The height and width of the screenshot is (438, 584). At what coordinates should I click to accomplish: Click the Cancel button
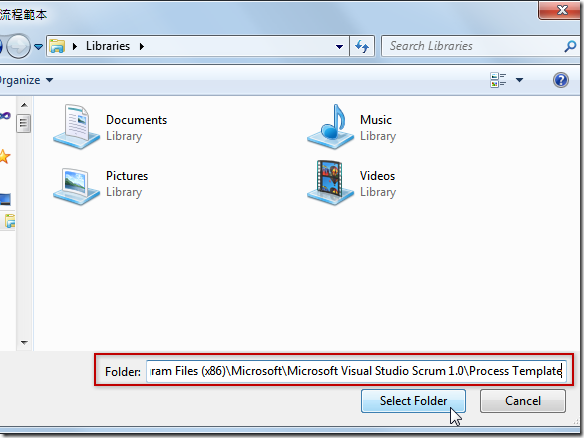coord(523,401)
